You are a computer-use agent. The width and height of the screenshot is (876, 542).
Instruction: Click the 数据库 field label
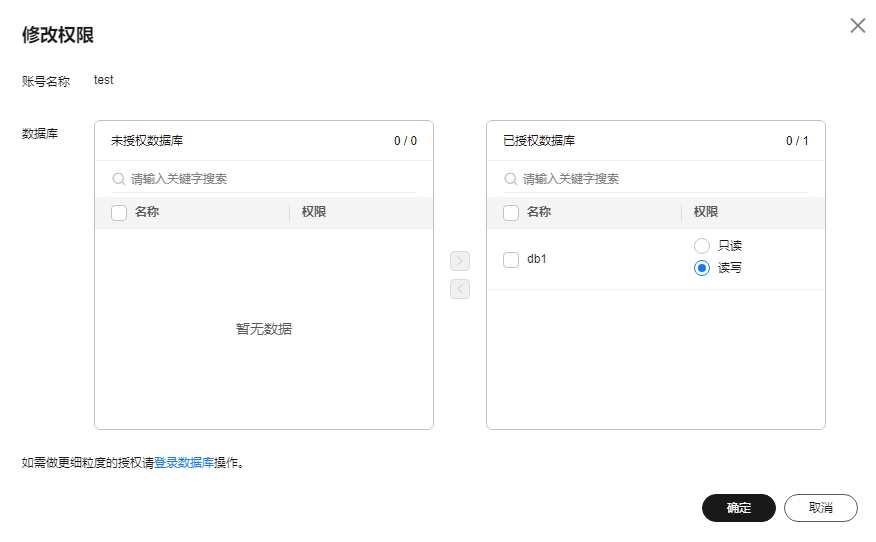(40, 134)
